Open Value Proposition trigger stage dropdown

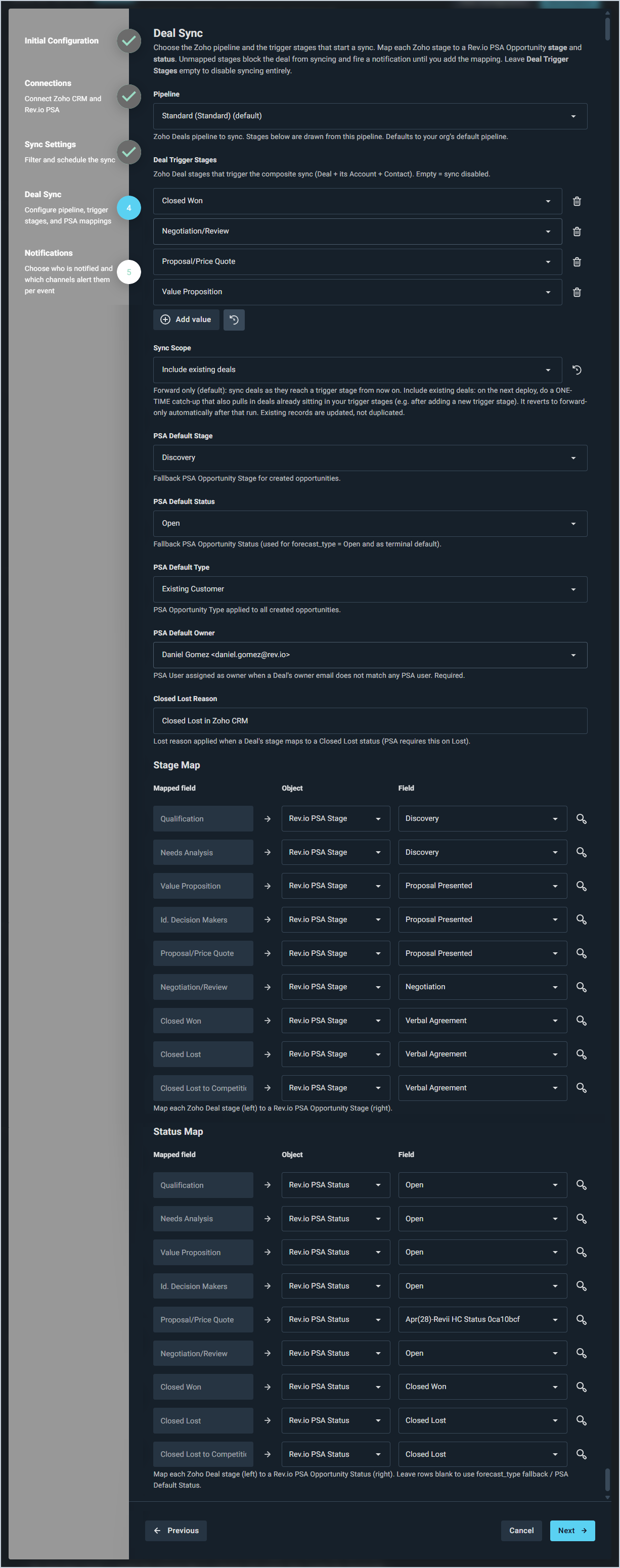point(358,292)
